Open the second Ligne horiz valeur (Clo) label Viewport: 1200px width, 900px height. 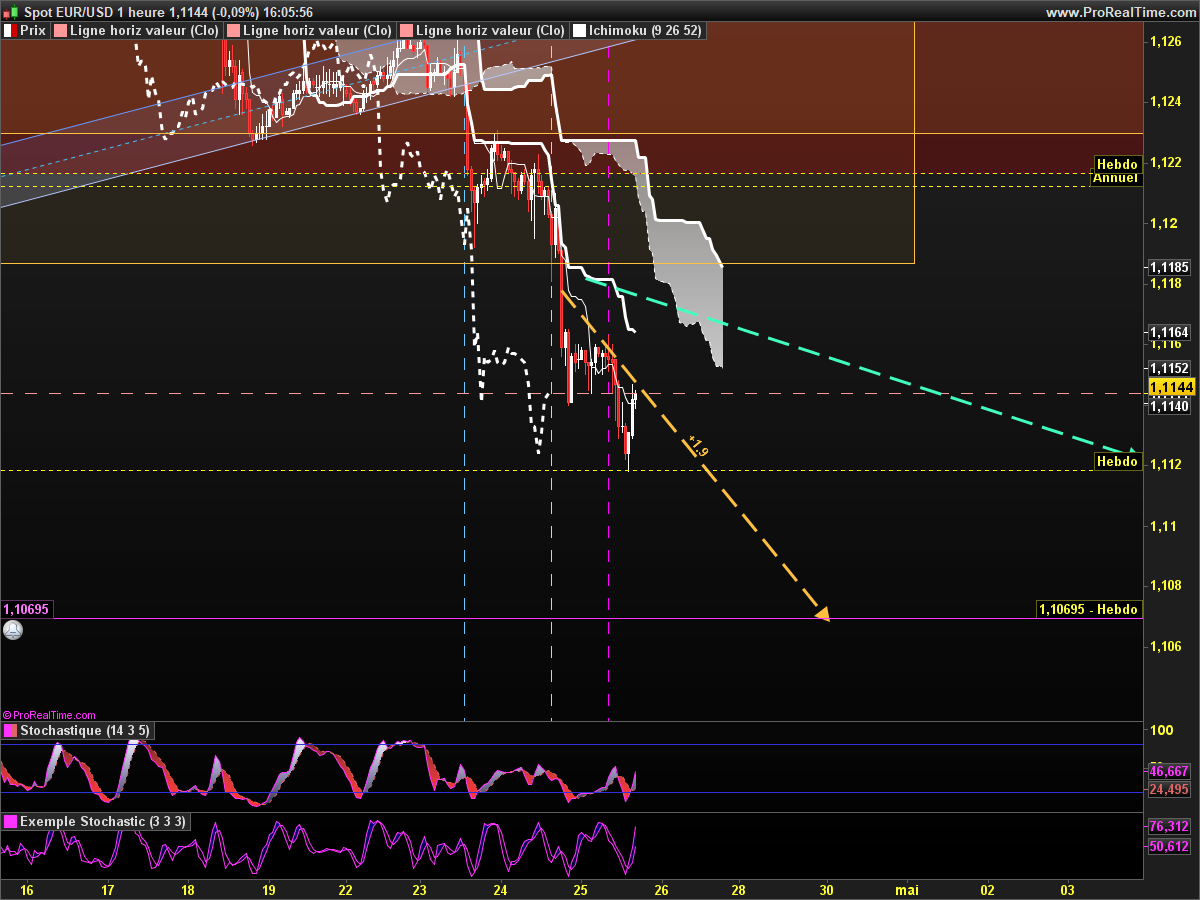point(318,31)
